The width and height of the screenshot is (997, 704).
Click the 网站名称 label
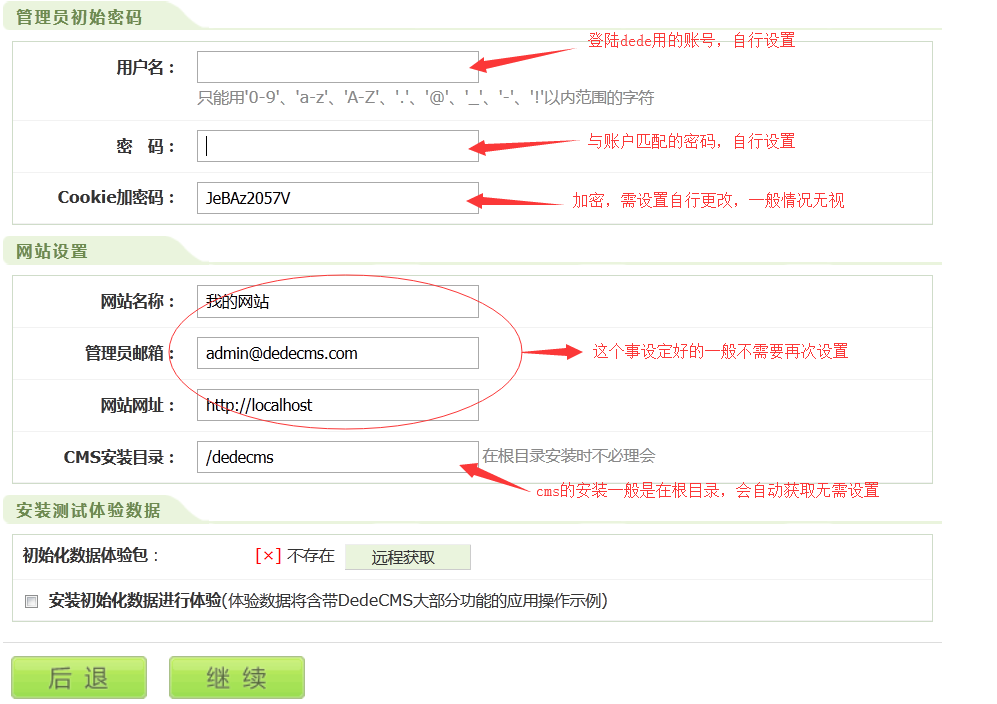137,301
